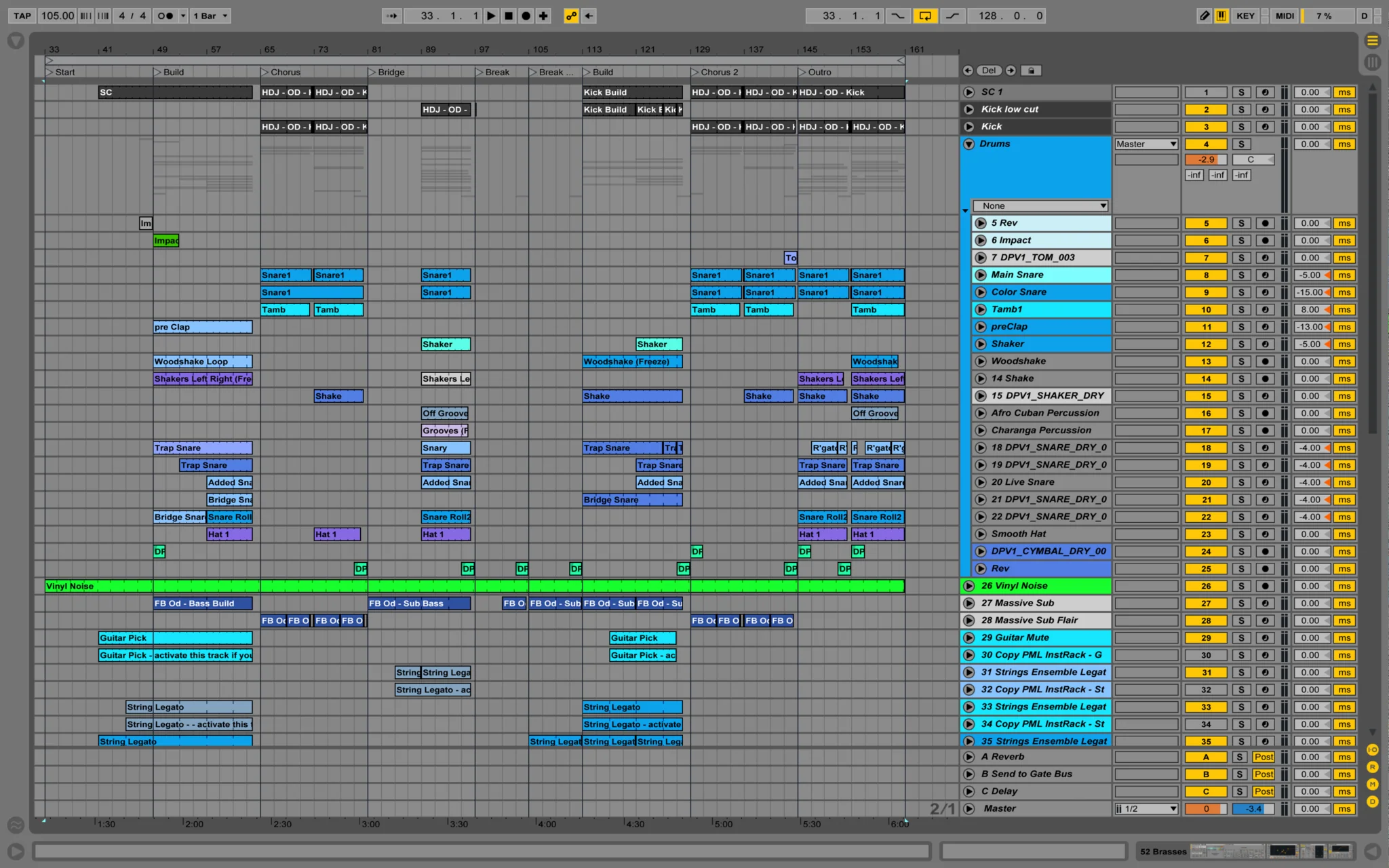Open the None automation chooser under Drums
The image size is (1389, 868).
click(1040, 205)
